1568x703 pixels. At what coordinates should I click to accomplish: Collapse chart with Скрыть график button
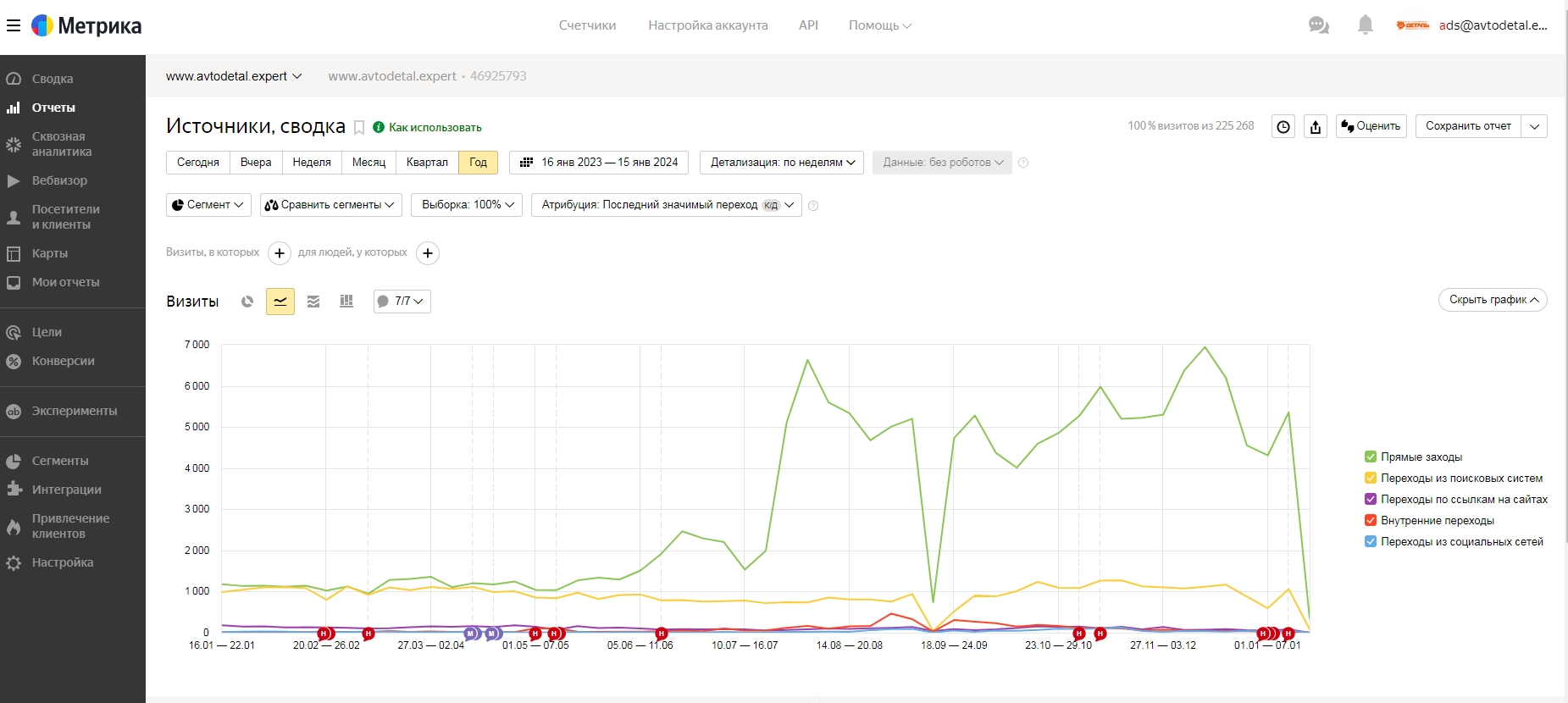(x=1493, y=300)
